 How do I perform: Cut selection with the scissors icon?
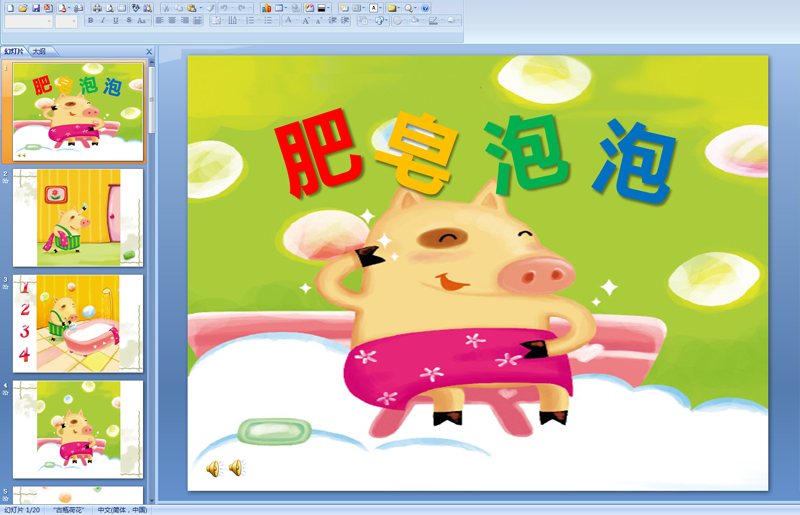tap(166, 8)
